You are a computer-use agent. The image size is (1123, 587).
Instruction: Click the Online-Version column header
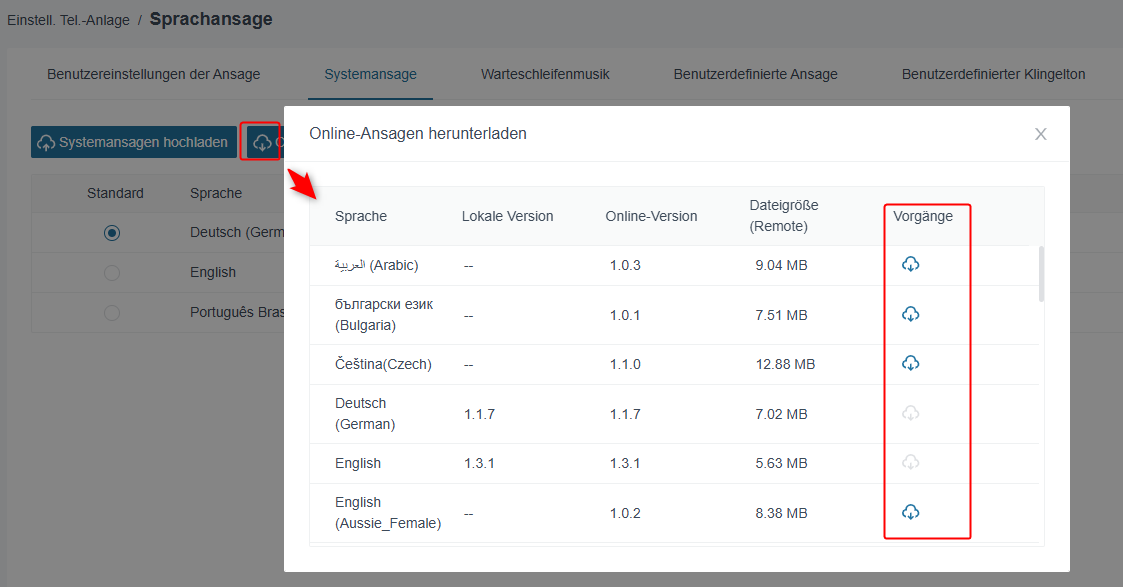[x=651, y=216]
